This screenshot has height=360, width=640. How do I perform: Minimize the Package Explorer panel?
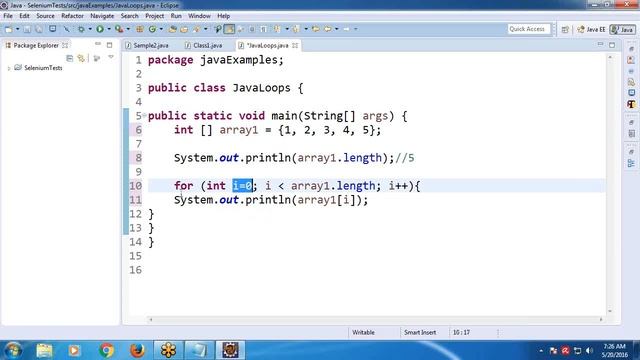coord(98,44)
